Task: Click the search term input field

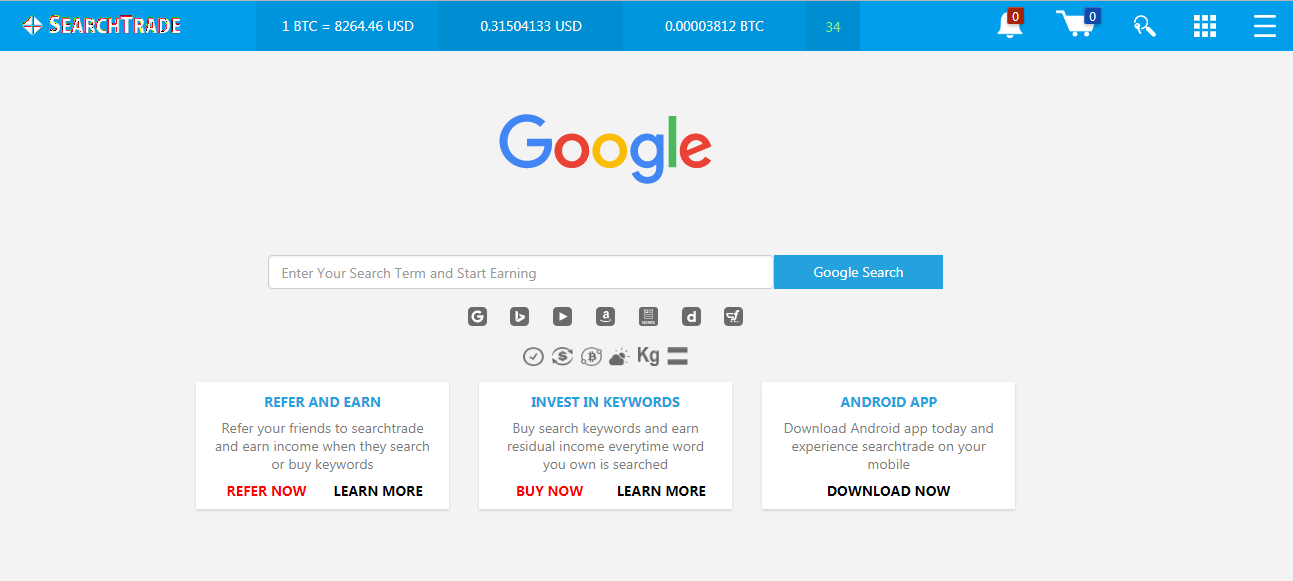Action: pos(521,272)
